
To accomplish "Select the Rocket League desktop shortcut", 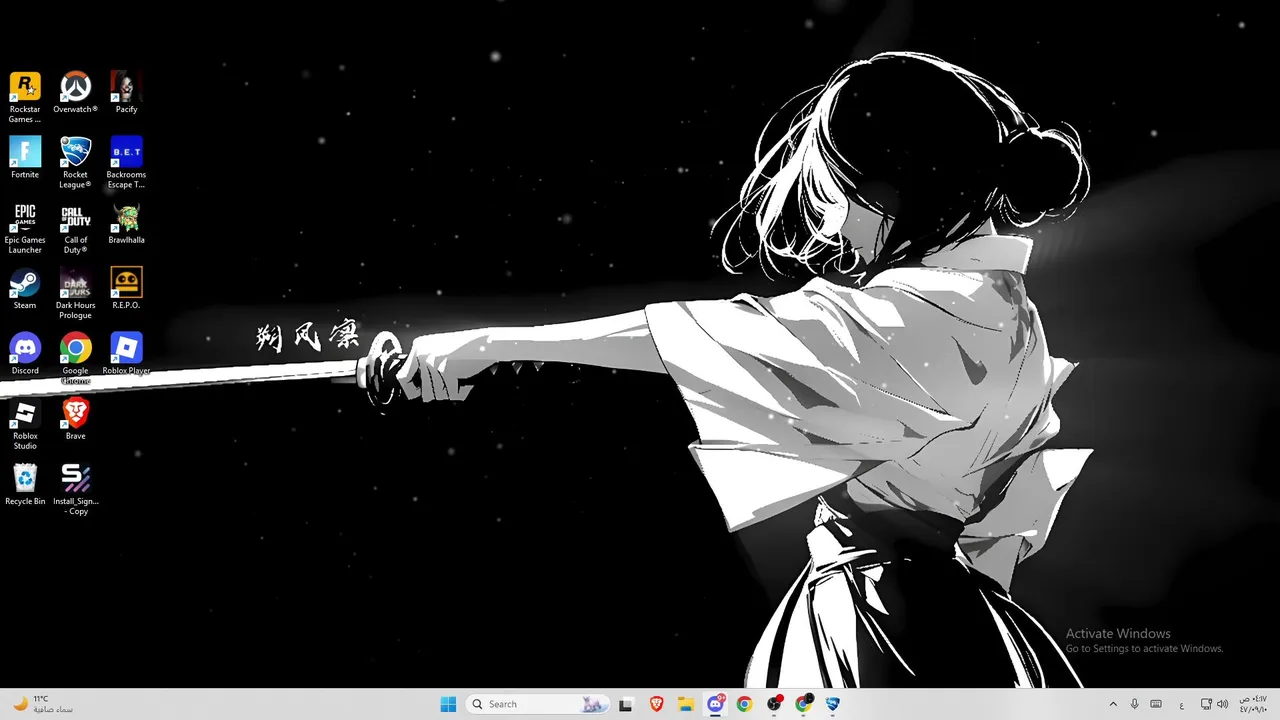I will point(76,162).
